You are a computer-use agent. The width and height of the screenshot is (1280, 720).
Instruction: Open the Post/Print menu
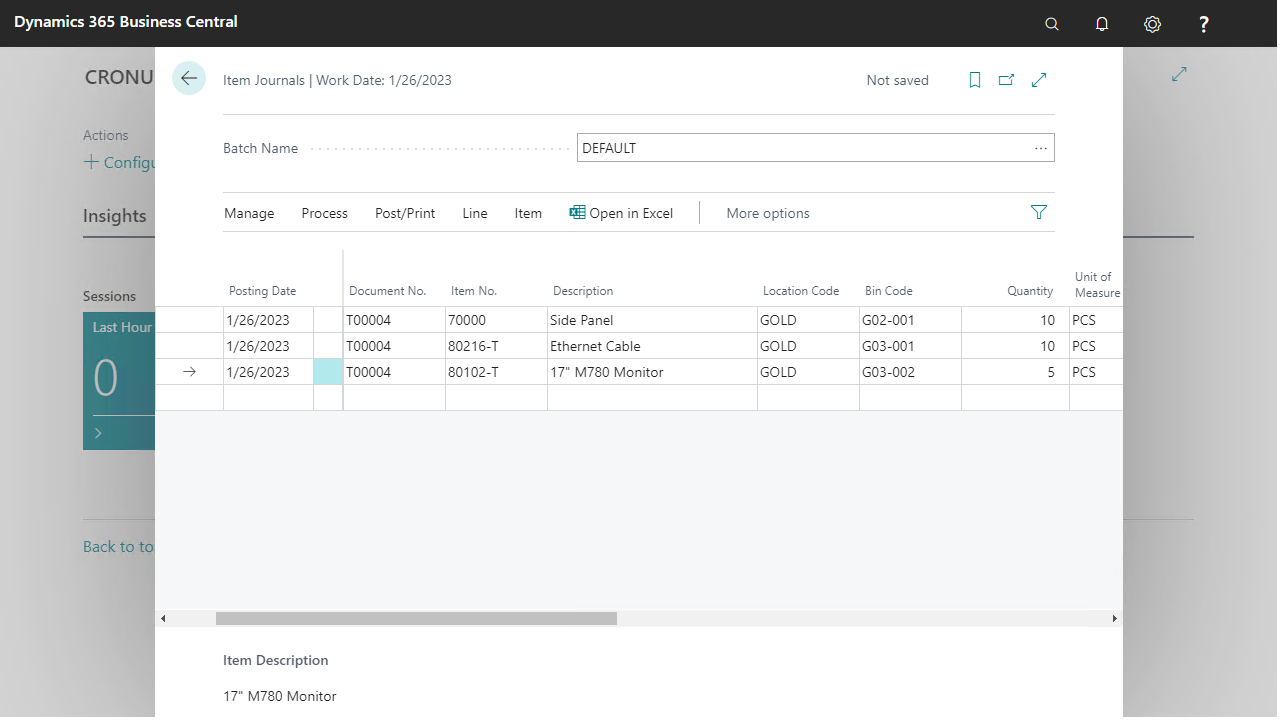pyautogui.click(x=405, y=213)
